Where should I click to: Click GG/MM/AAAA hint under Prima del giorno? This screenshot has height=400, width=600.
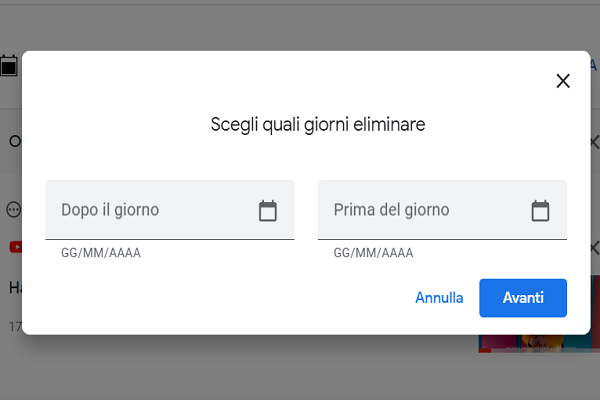[x=373, y=253]
